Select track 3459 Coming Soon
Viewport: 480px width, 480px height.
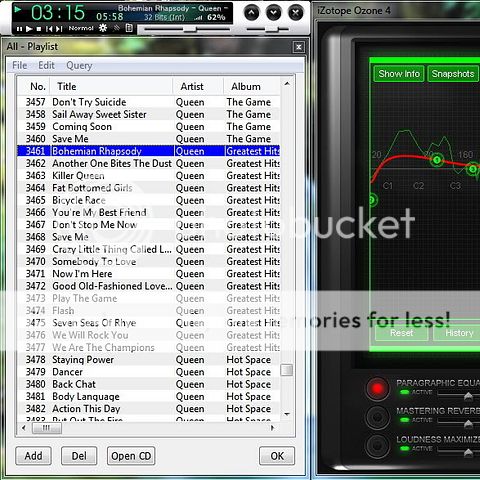[x=149, y=127]
